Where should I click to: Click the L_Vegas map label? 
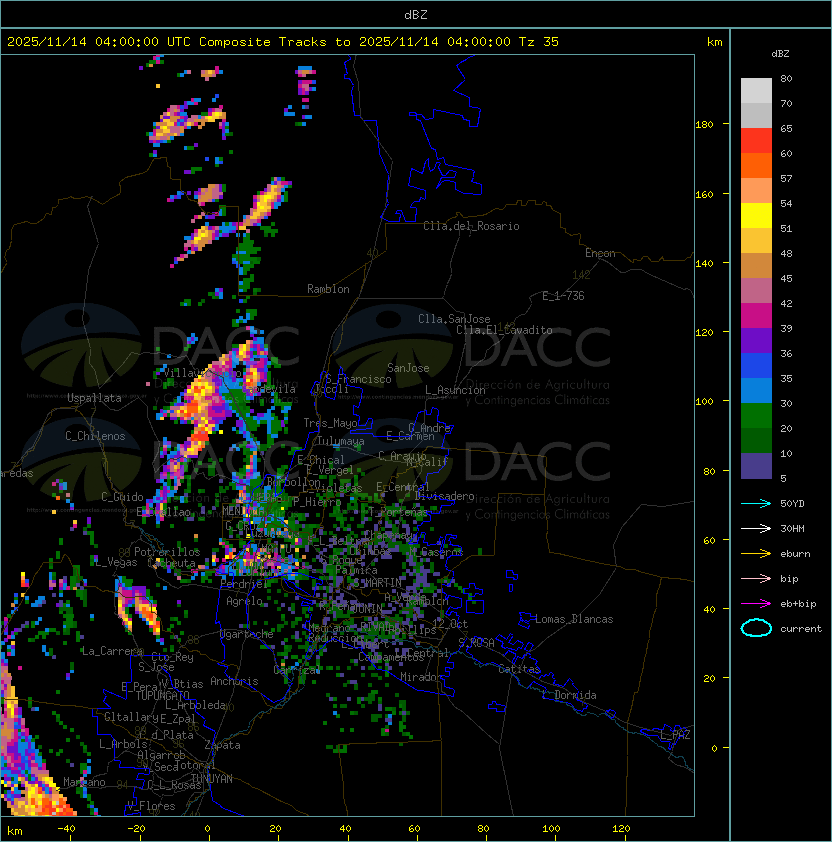(x=116, y=562)
